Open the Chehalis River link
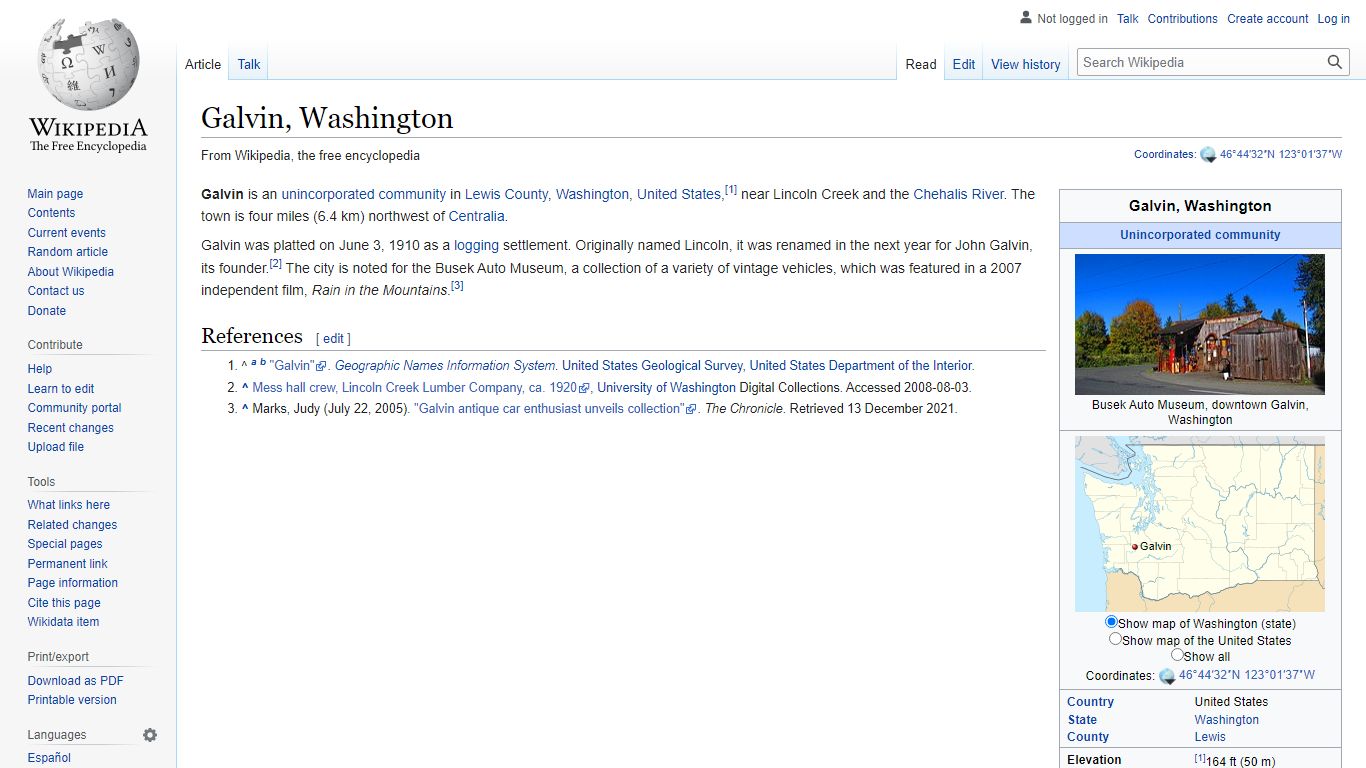Image resolution: width=1366 pixels, height=768 pixels. click(958, 194)
